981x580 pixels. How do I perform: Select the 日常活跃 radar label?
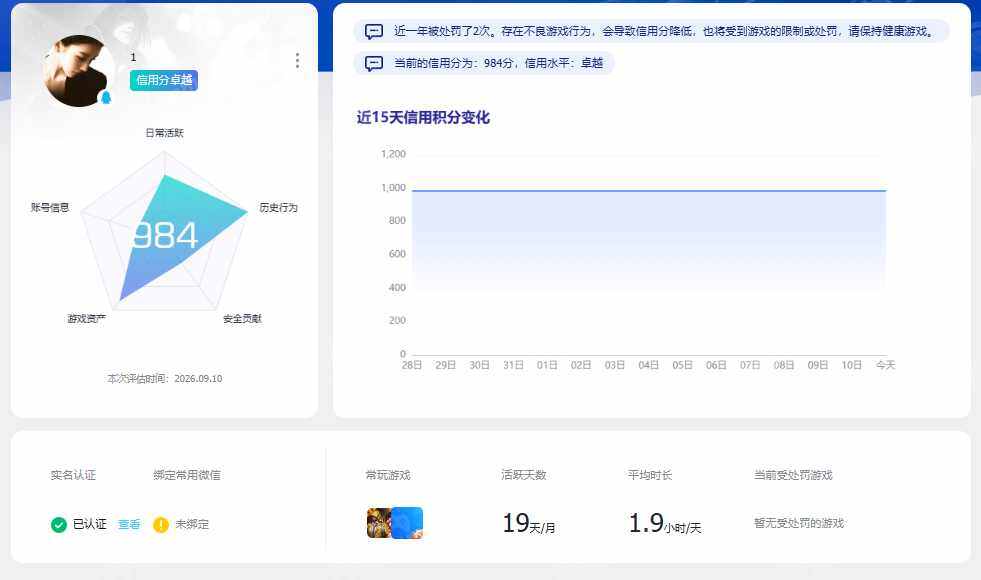point(165,133)
